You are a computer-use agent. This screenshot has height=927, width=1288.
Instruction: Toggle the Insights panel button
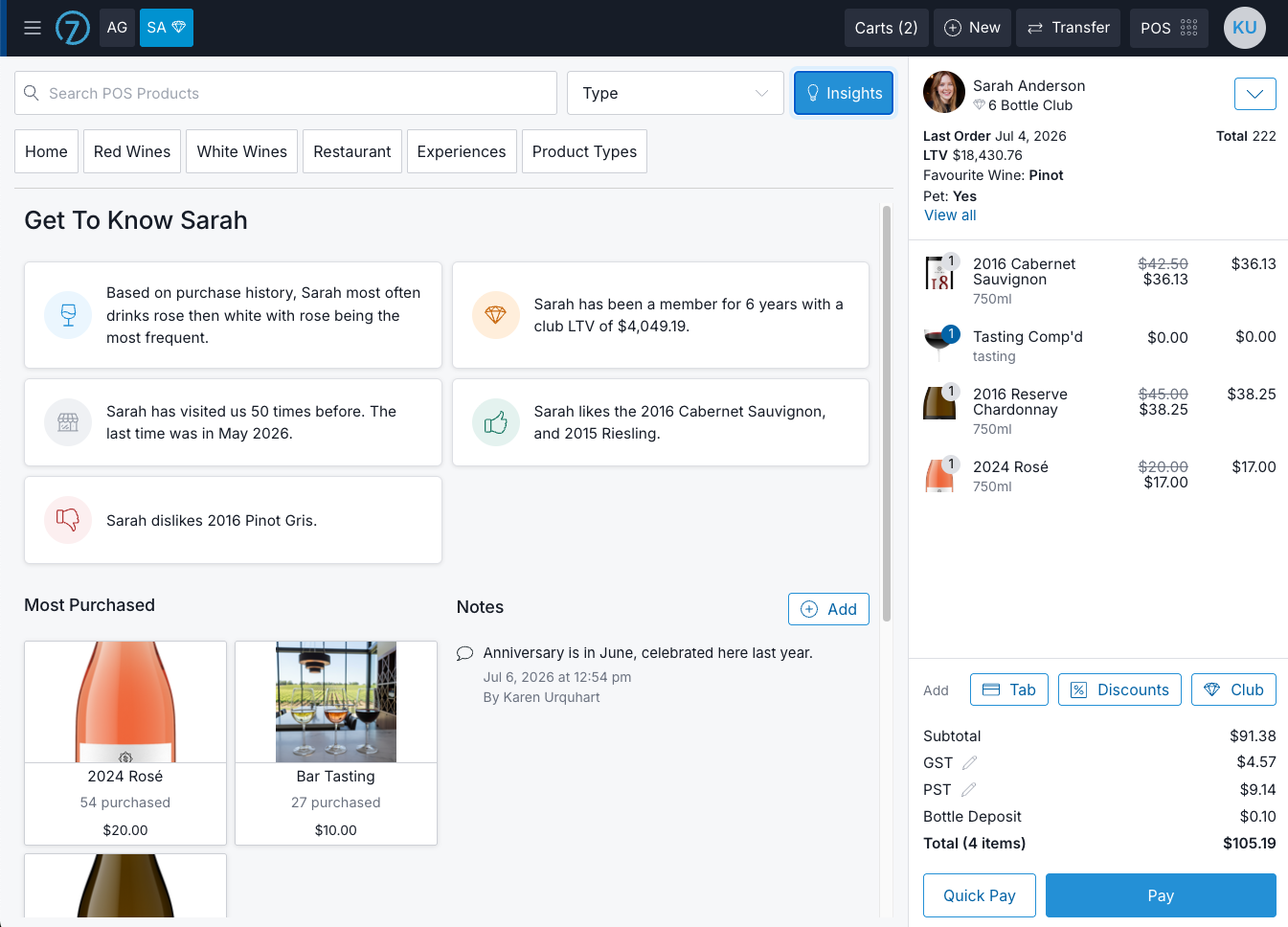844,93
